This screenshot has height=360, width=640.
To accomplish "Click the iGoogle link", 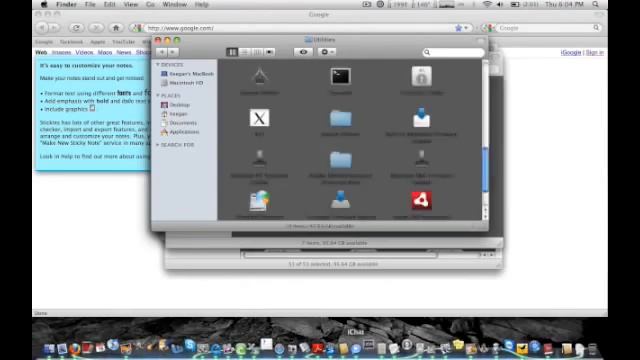I will [571, 53].
